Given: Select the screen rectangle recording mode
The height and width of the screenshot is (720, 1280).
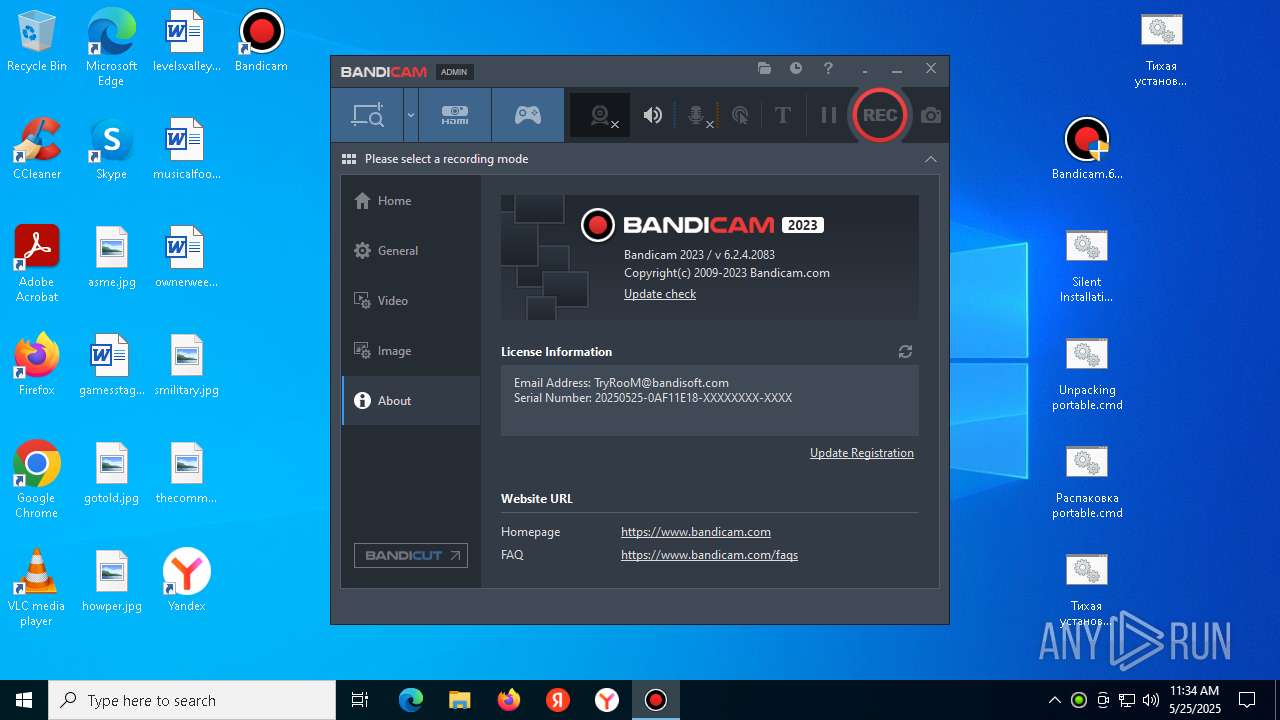Looking at the screenshot, I should point(367,115).
